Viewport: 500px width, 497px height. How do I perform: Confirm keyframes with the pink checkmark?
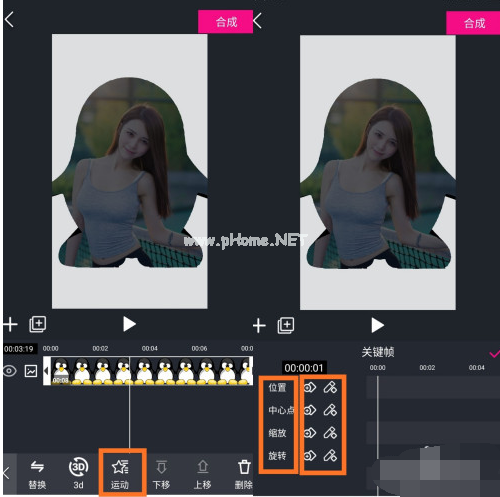point(495,353)
